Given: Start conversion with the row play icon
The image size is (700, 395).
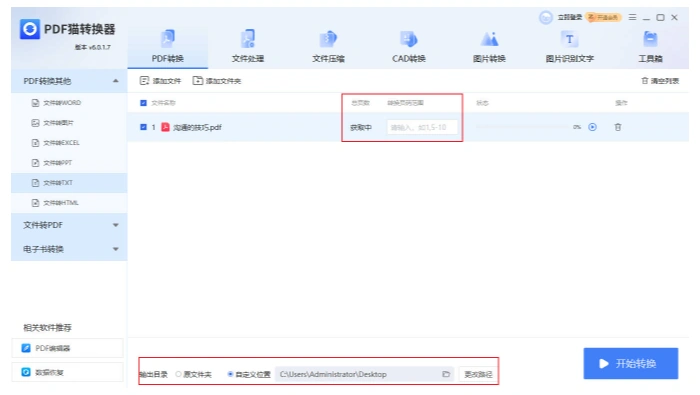Looking at the screenshot, I should tap(592, 127).
